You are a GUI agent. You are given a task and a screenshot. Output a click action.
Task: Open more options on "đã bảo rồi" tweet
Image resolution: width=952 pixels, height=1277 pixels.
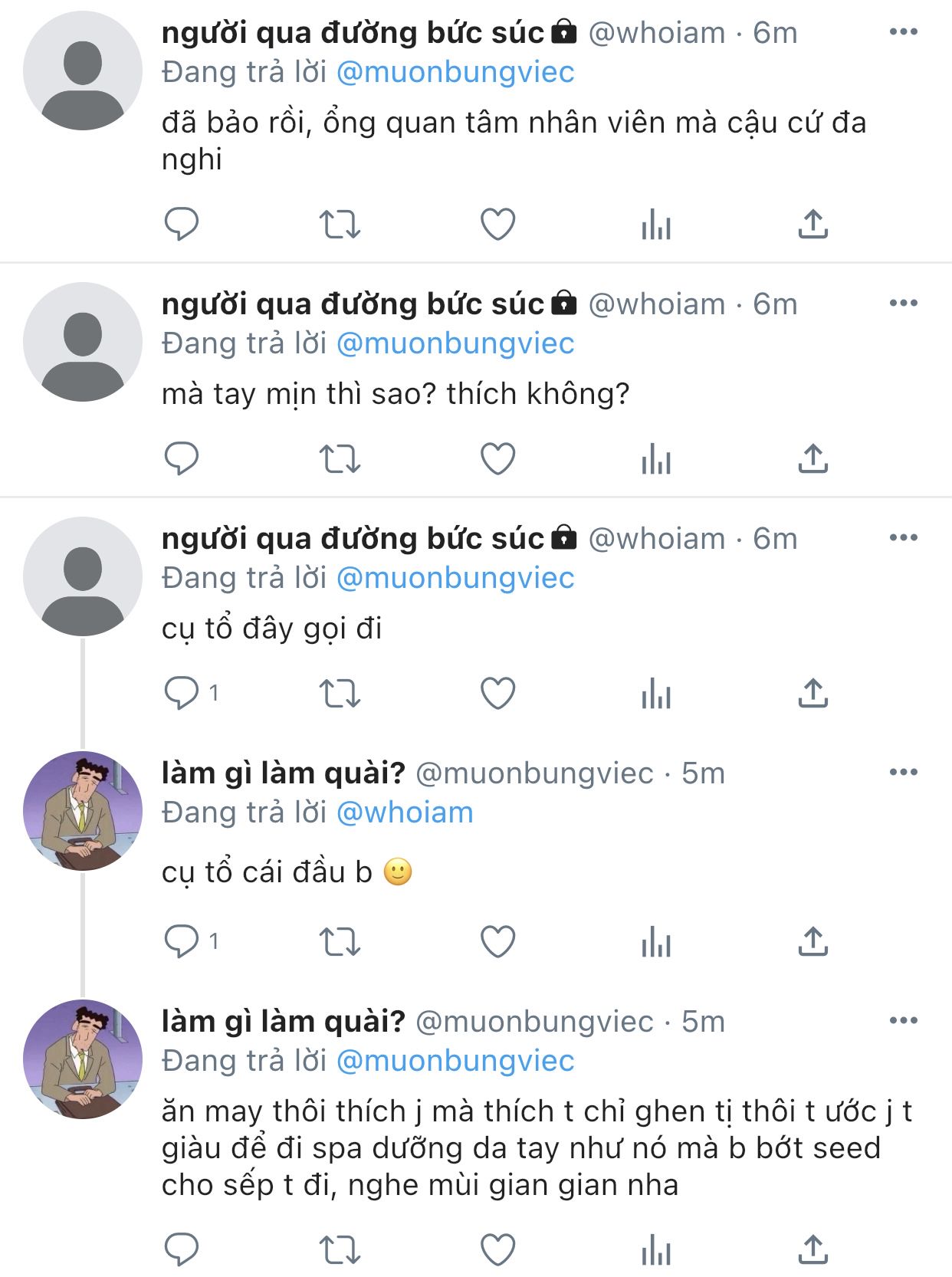[x=903, y=32]
